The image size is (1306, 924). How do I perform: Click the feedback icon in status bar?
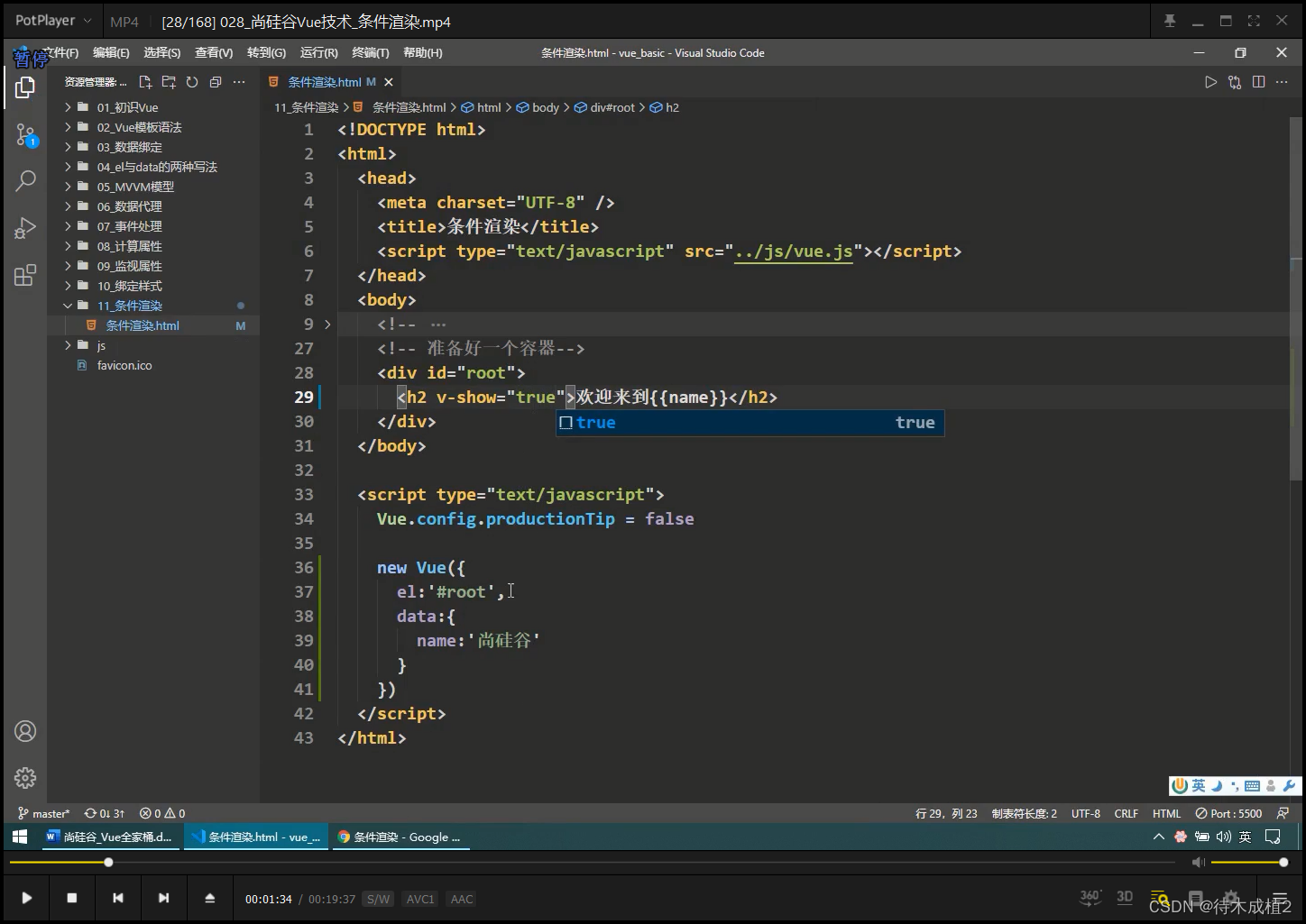pyautogui.click(x=1283, y=813)
